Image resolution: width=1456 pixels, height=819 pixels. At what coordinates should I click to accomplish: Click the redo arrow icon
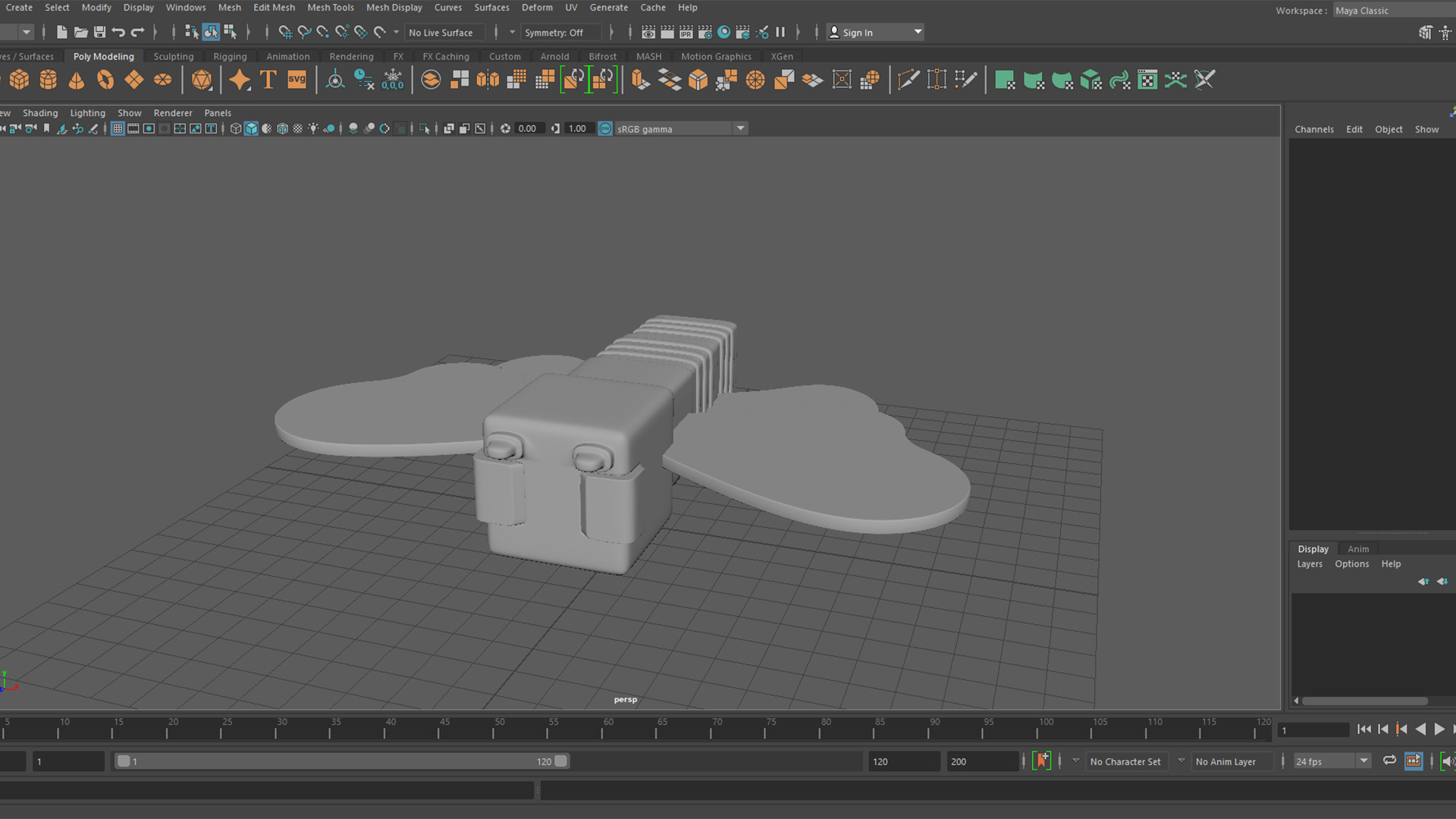(x=137, y=32)
